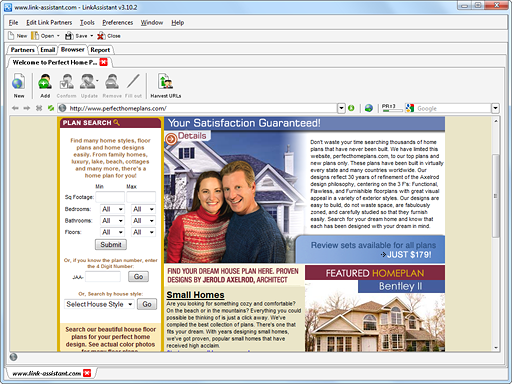Click the PR:3 PageRank indicator
The width and height of the screenshot is (512, 384).
(x=392, y=108)
